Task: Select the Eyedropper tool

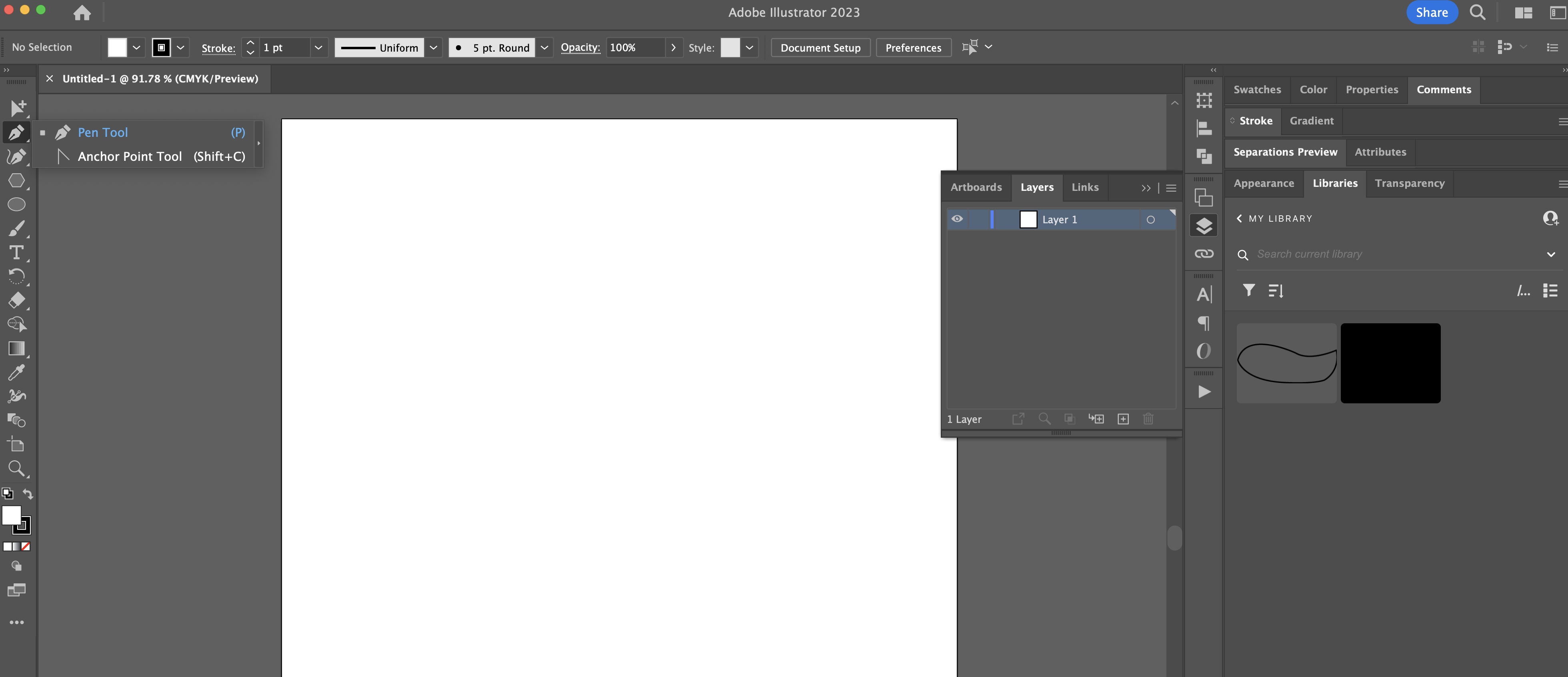Action: click(16, 372)
